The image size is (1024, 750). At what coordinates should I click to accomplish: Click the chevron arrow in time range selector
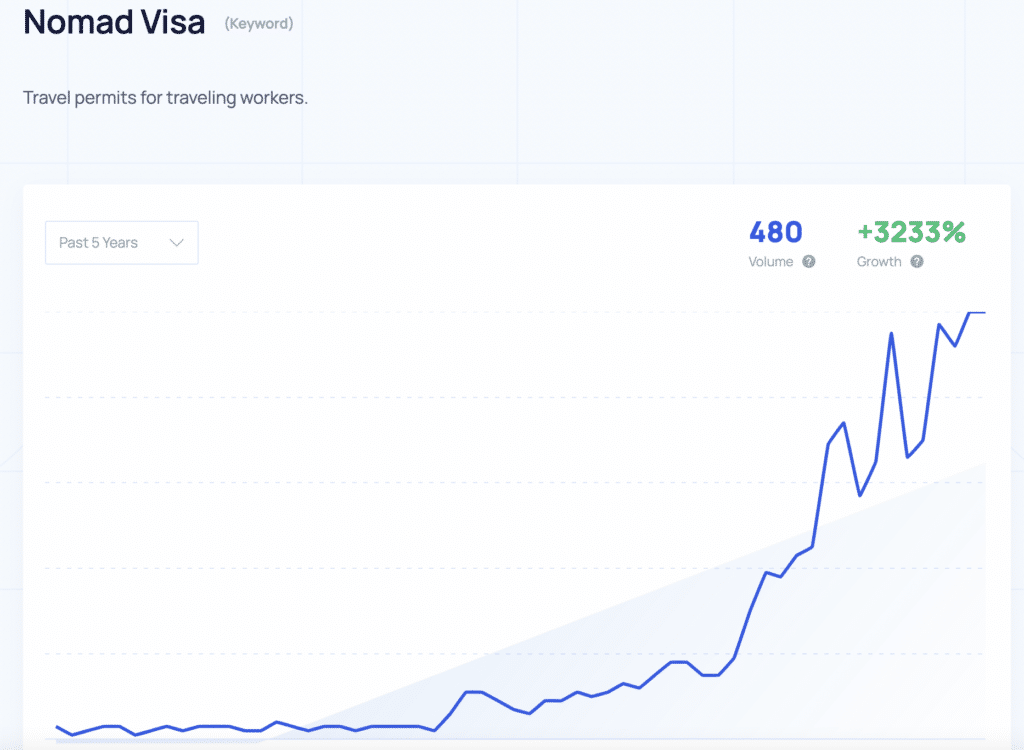177,243
